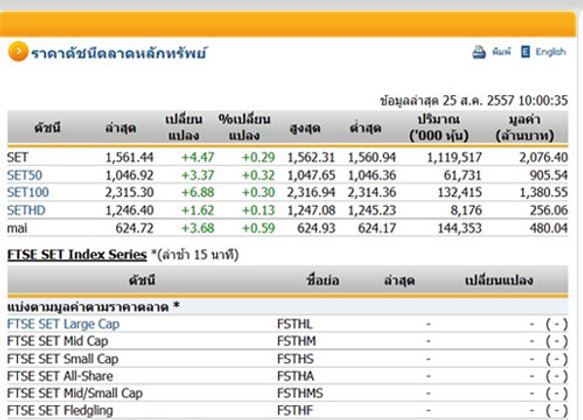This screenshot has width=583, height=420.
Task: Click the page title heading in Thai
Action: click(x=118, y=53)
